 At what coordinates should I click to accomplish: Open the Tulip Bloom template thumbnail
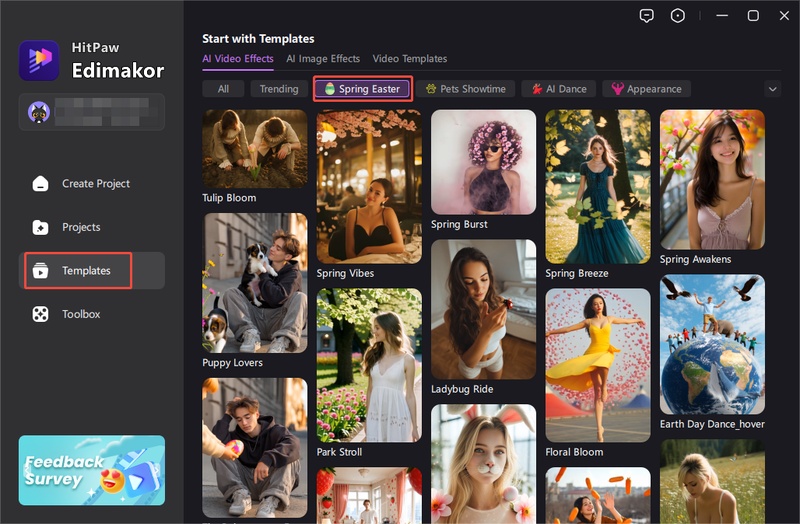(x=255, y=149)
